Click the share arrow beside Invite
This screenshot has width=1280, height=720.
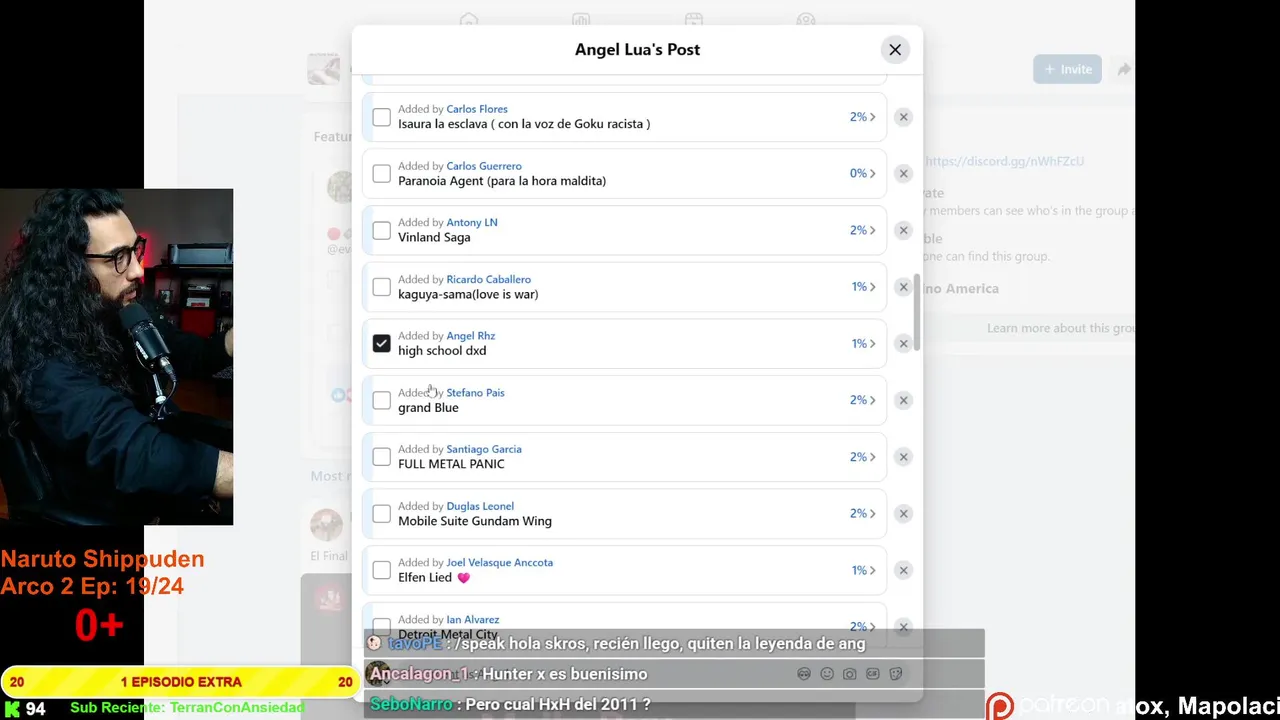pyautogui.click(x=1124, y=69)
